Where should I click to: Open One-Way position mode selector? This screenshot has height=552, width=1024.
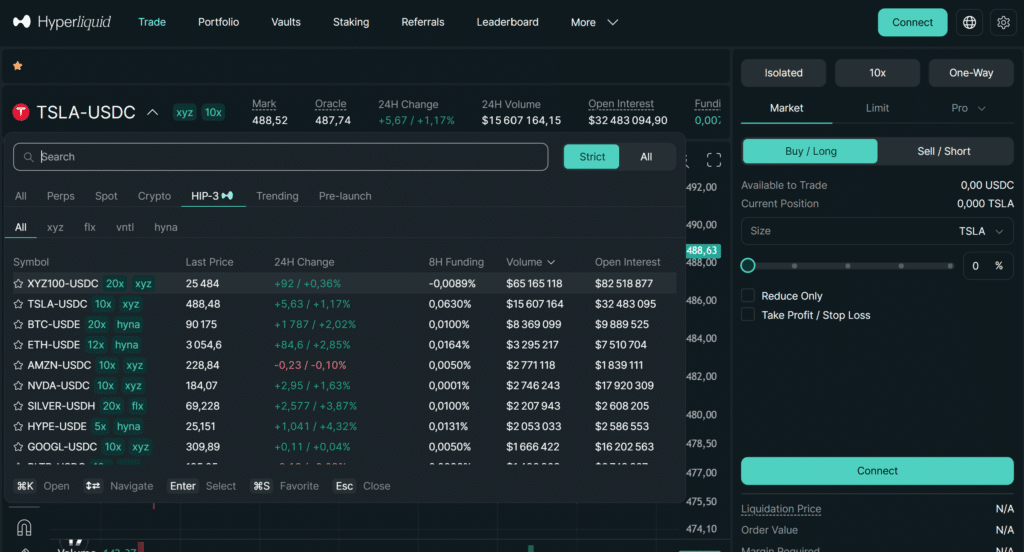(971, 73)
